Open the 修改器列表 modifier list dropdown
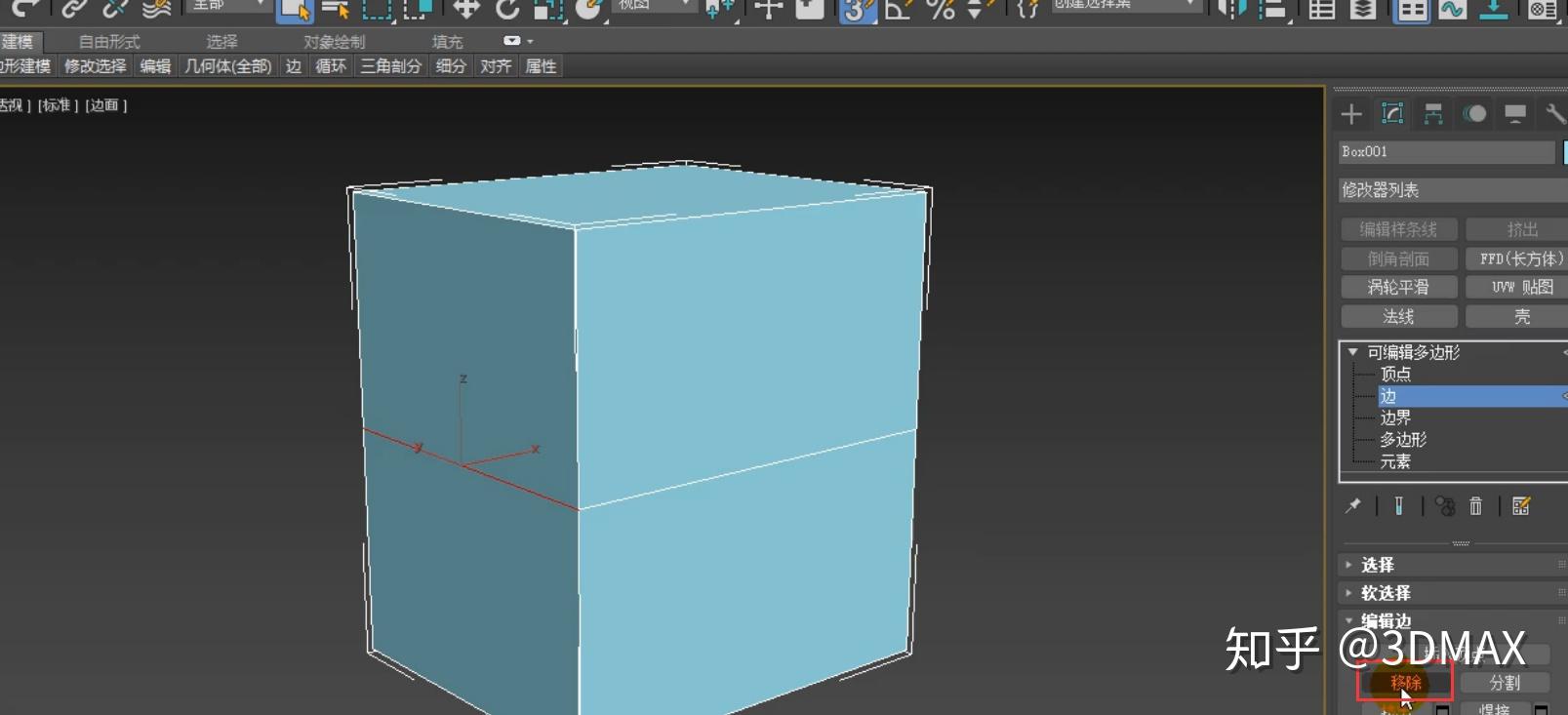This screenshot has height=715, width=1568. coord(1453,190)
